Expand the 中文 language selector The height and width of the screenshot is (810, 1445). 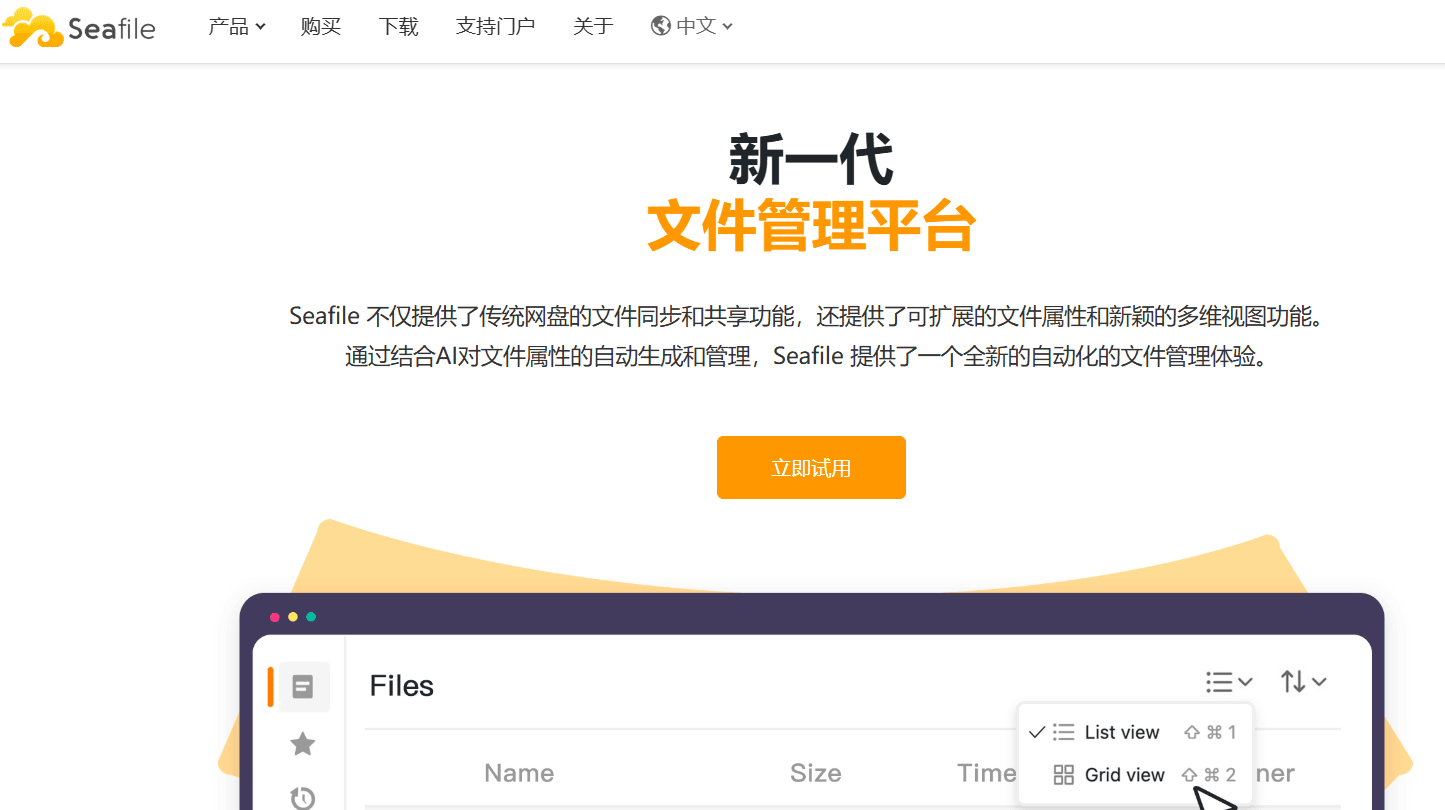(x=692, y=27)
